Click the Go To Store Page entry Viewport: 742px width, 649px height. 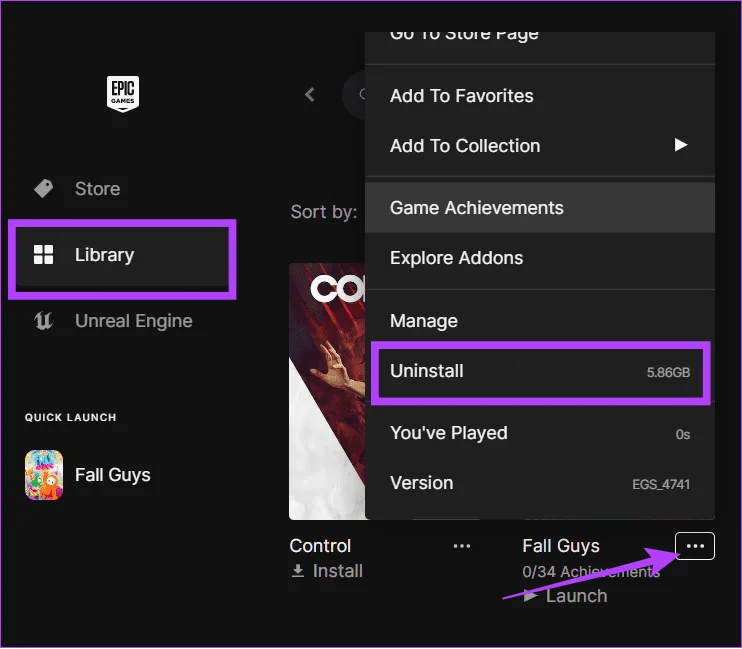click(x=540, y=39)
